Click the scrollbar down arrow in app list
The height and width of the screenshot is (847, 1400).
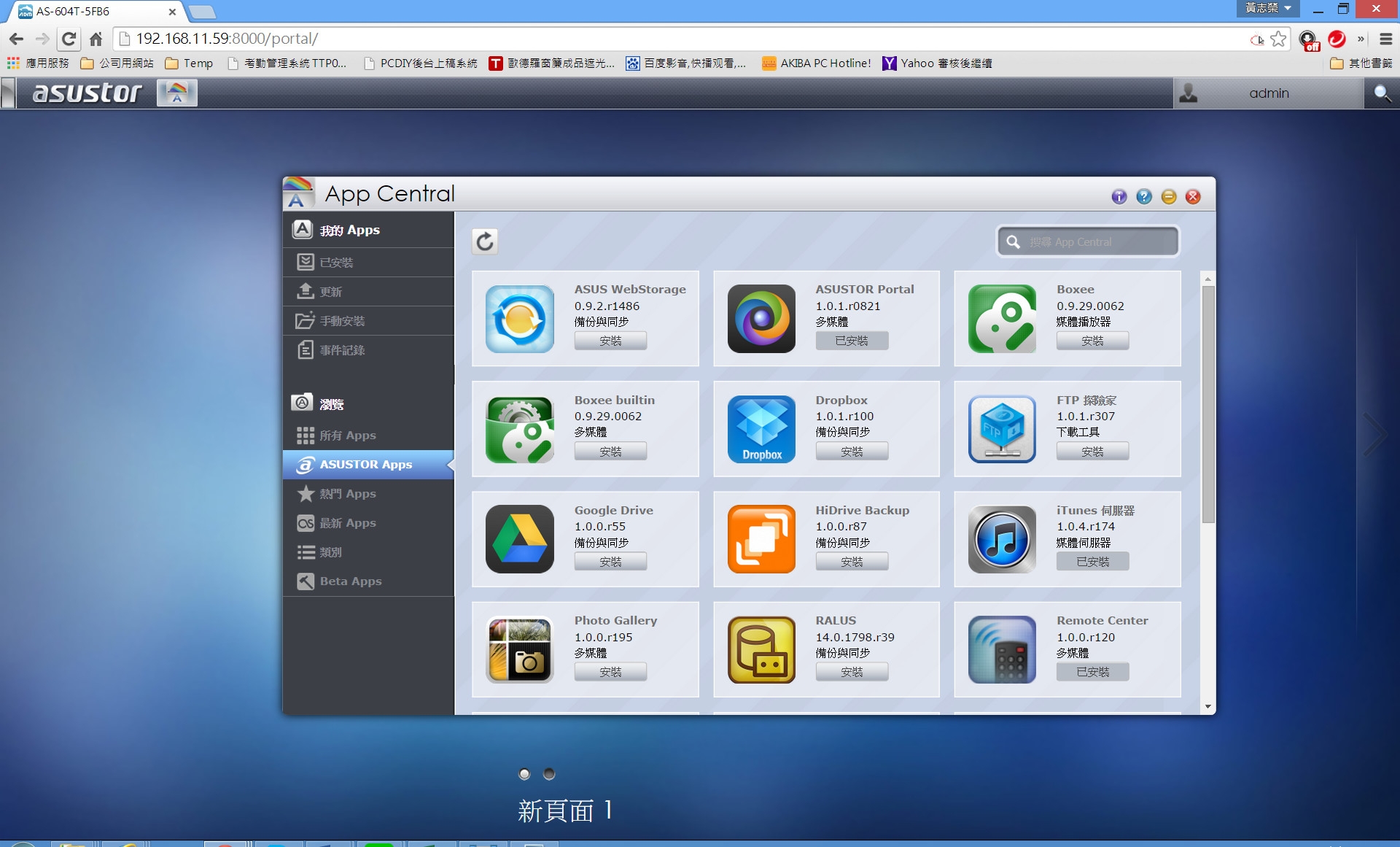1208,706
